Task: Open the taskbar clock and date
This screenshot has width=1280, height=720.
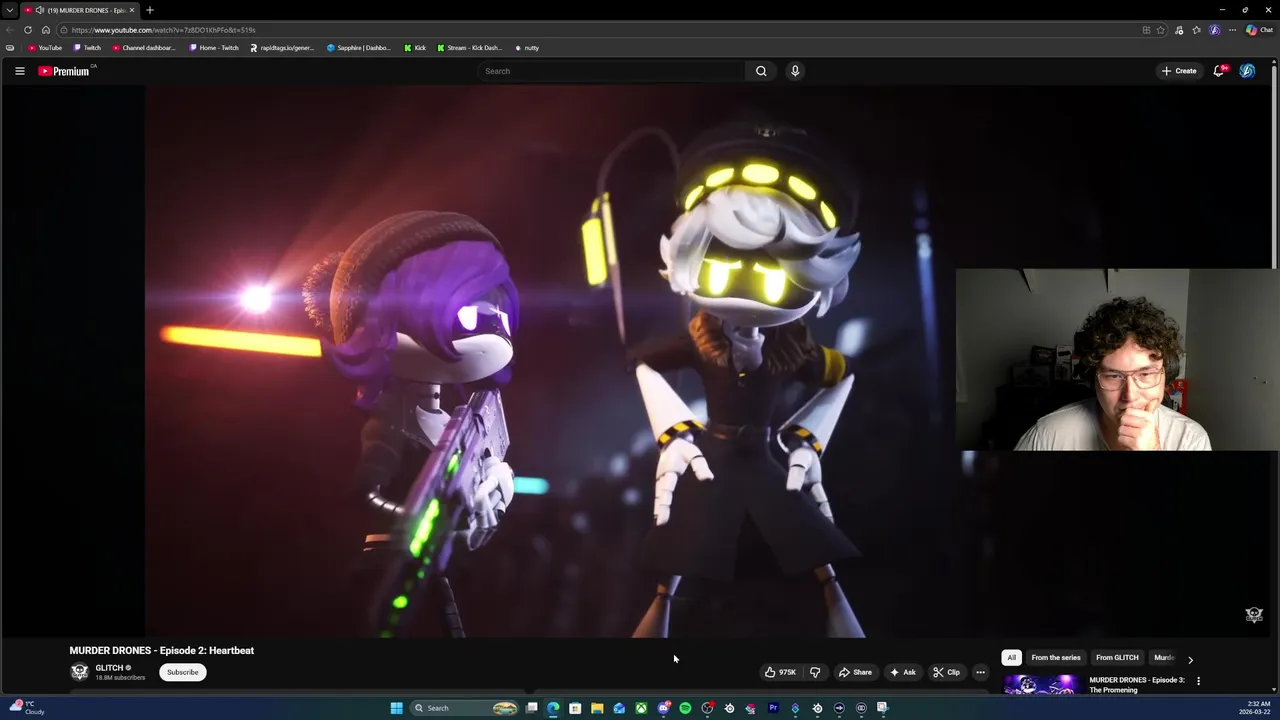Action: pos(1257,708)
